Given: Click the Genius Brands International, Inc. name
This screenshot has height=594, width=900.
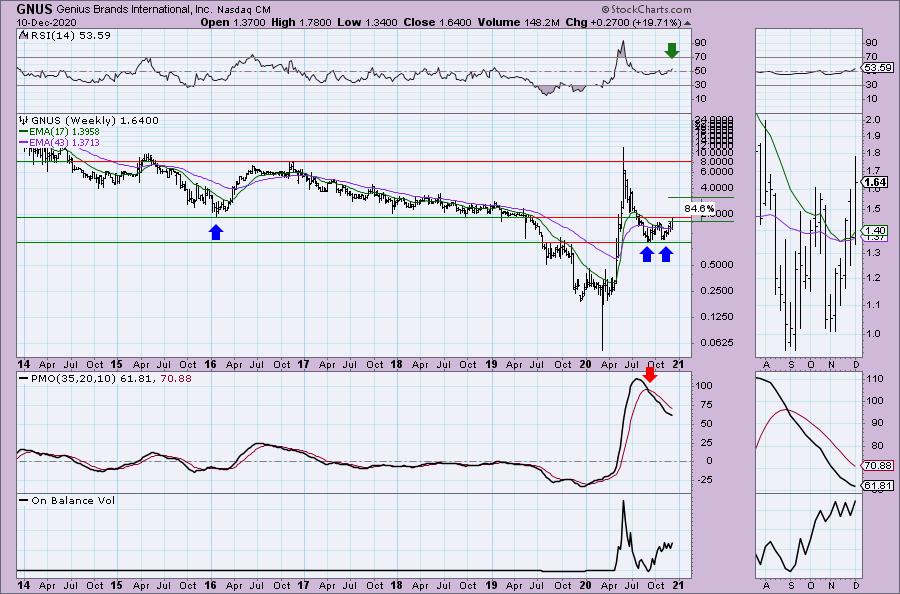Looking at the screenshot, I should tap(134, 10).
